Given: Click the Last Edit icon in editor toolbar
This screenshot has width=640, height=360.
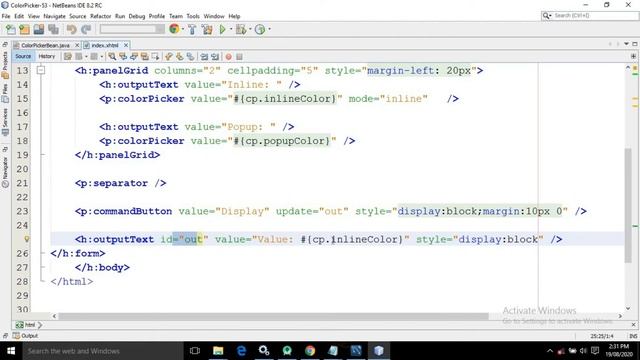Looking at the screenshot, I should (68, 57).
